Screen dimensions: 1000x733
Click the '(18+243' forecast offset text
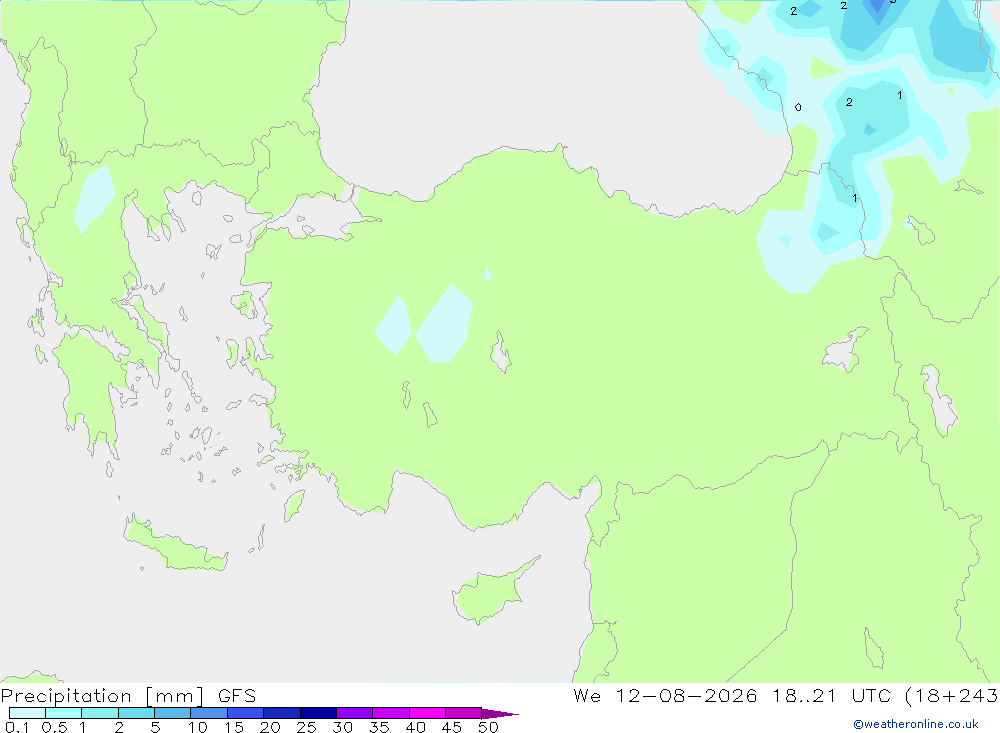[952, 695]
